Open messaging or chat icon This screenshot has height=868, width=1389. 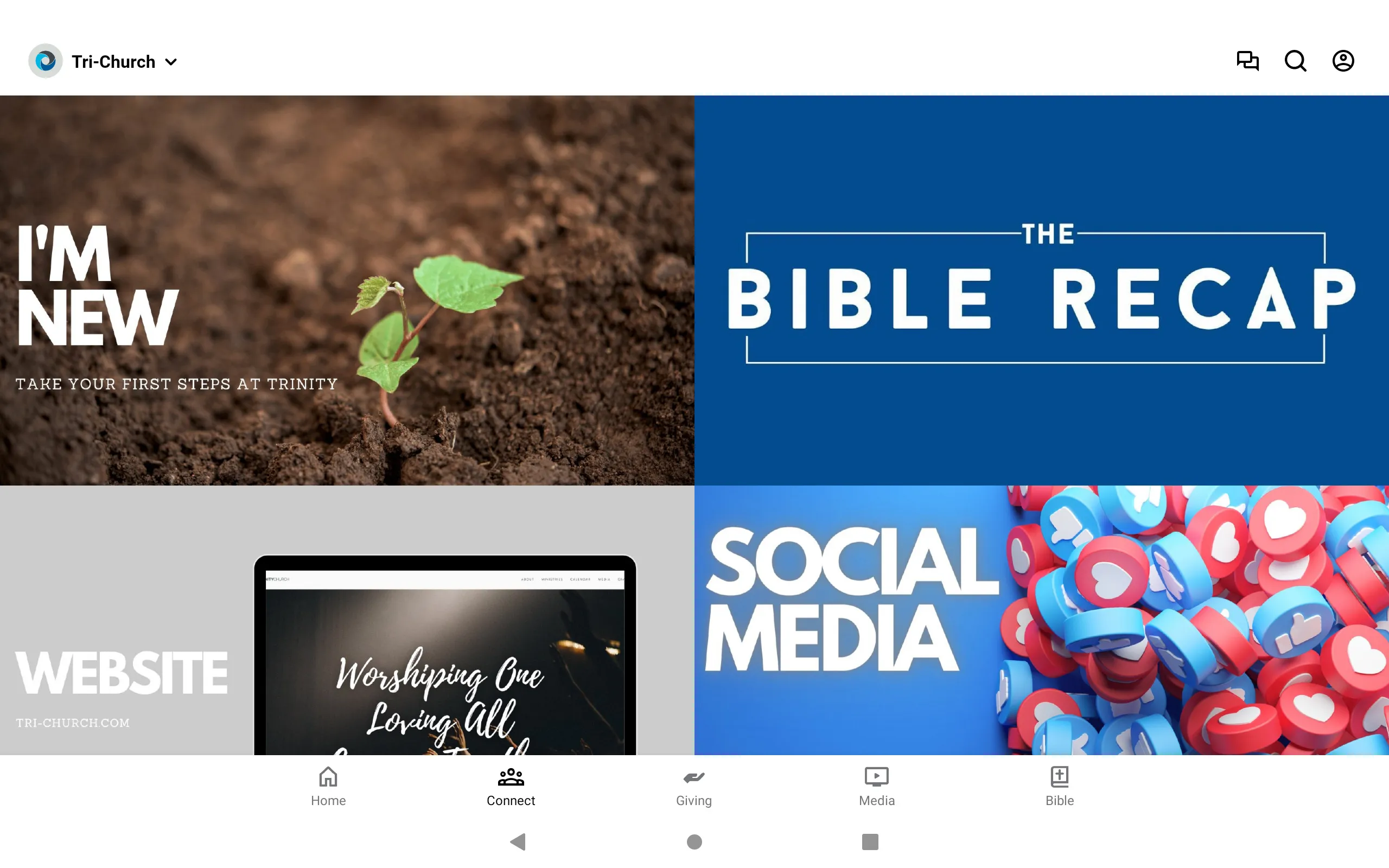(1248, 61)
